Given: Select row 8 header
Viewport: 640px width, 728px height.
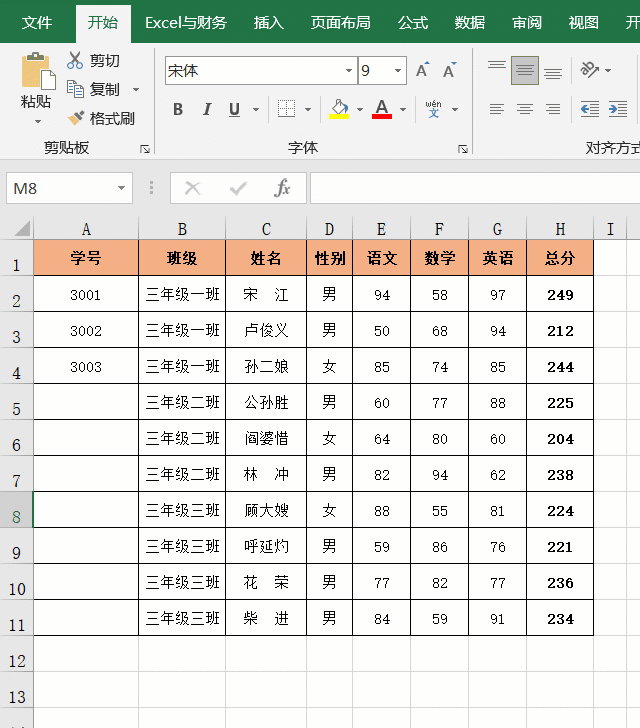Looking at the screenshot, I should [16, 510].
